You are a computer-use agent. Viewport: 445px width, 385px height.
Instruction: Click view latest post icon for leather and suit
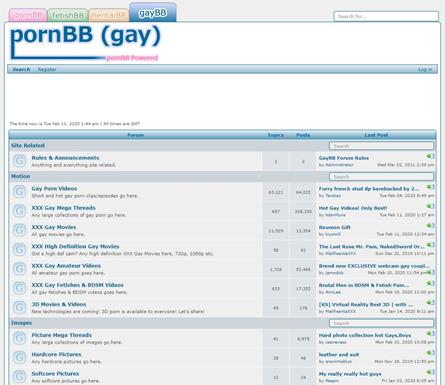point(430,353)
